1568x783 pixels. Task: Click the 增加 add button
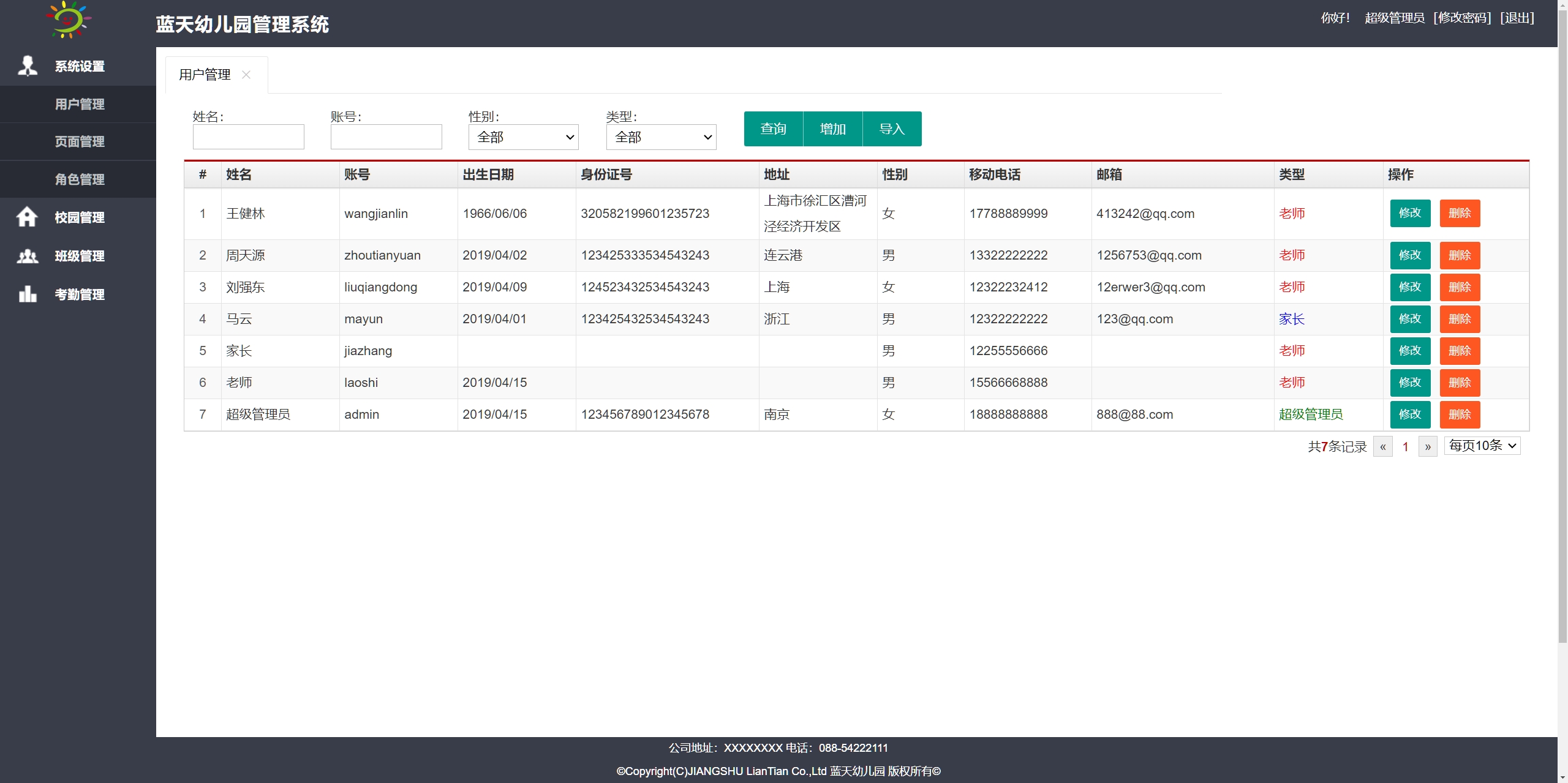[832, 129]
